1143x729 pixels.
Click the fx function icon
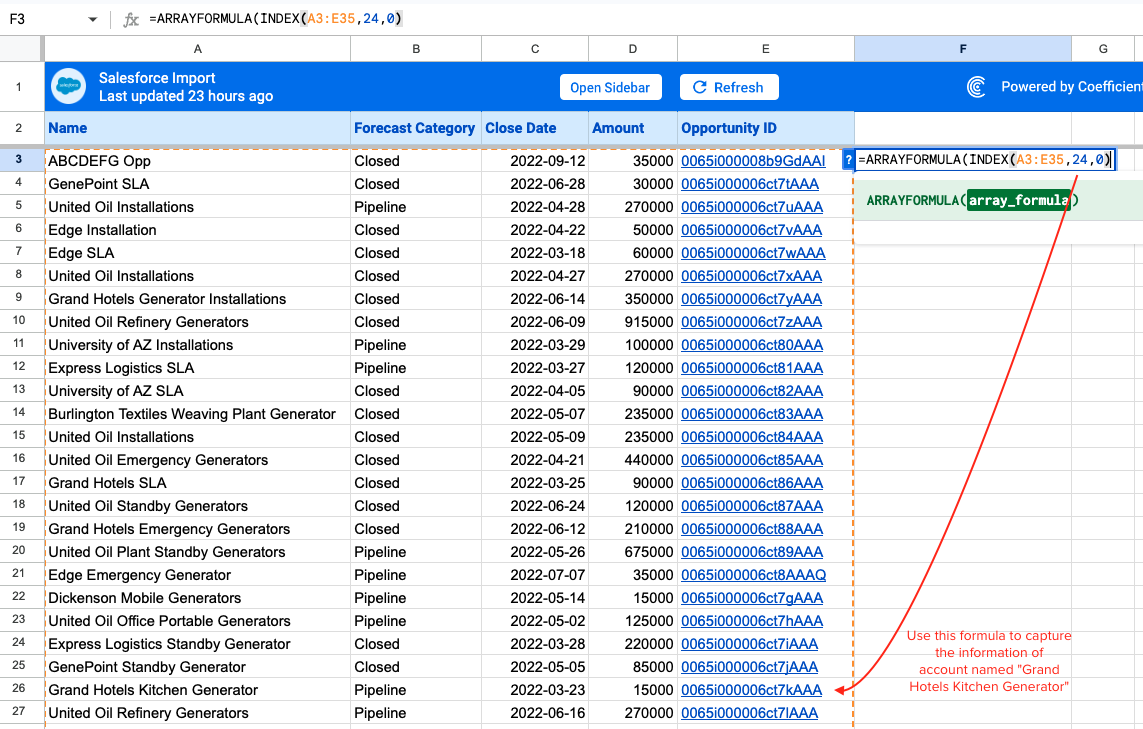(131, 19)
